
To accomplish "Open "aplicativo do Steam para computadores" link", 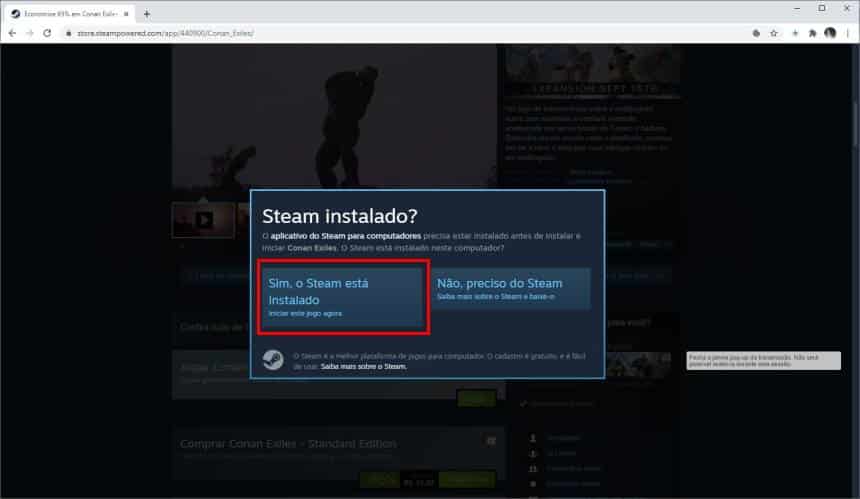I will [346, 236].
